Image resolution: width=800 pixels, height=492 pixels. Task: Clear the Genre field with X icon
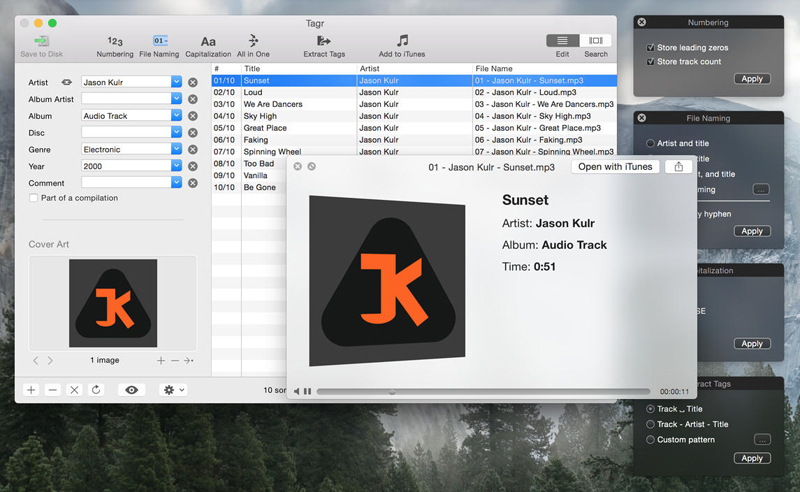(193, 150)
